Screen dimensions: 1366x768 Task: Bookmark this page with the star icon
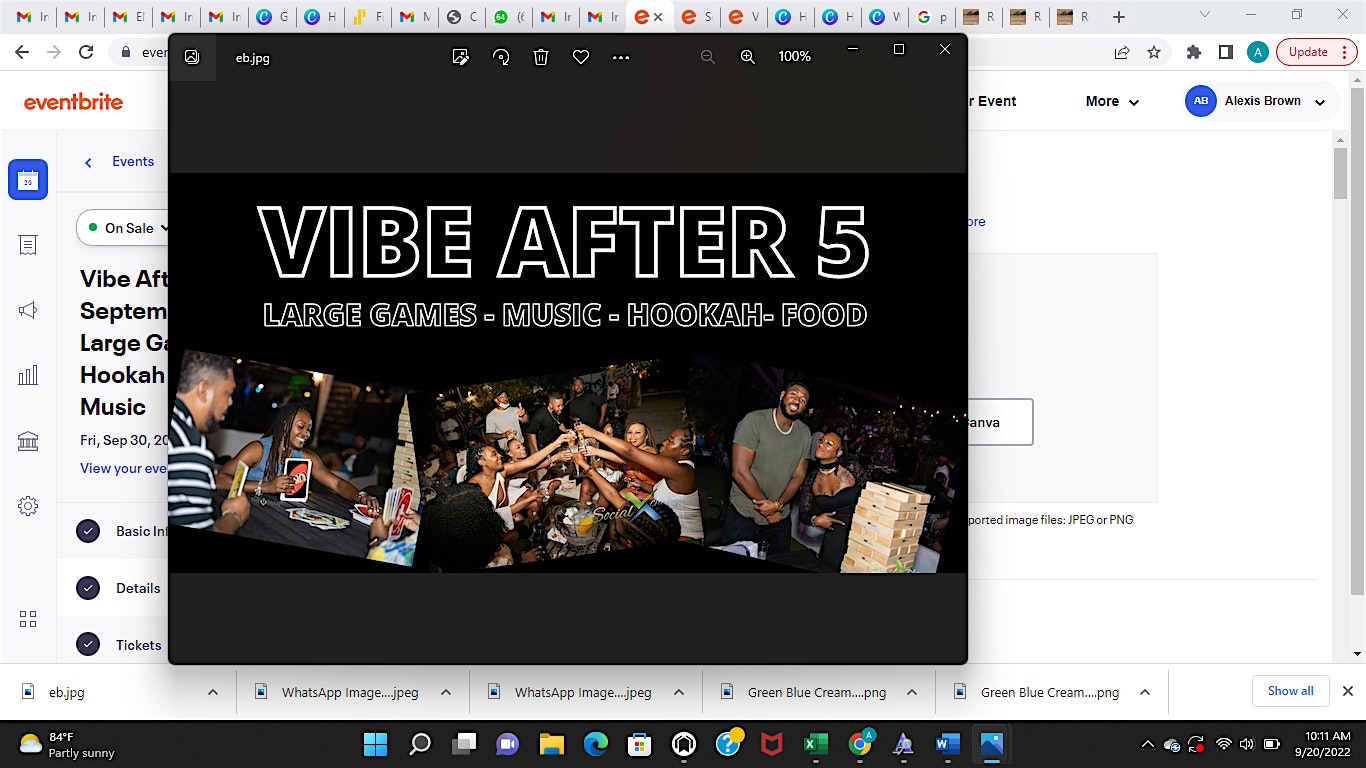coord(1154,52)
